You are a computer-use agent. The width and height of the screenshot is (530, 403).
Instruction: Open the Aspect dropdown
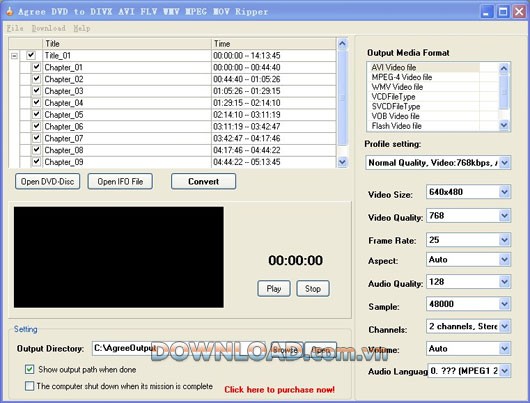click(504, 260)
